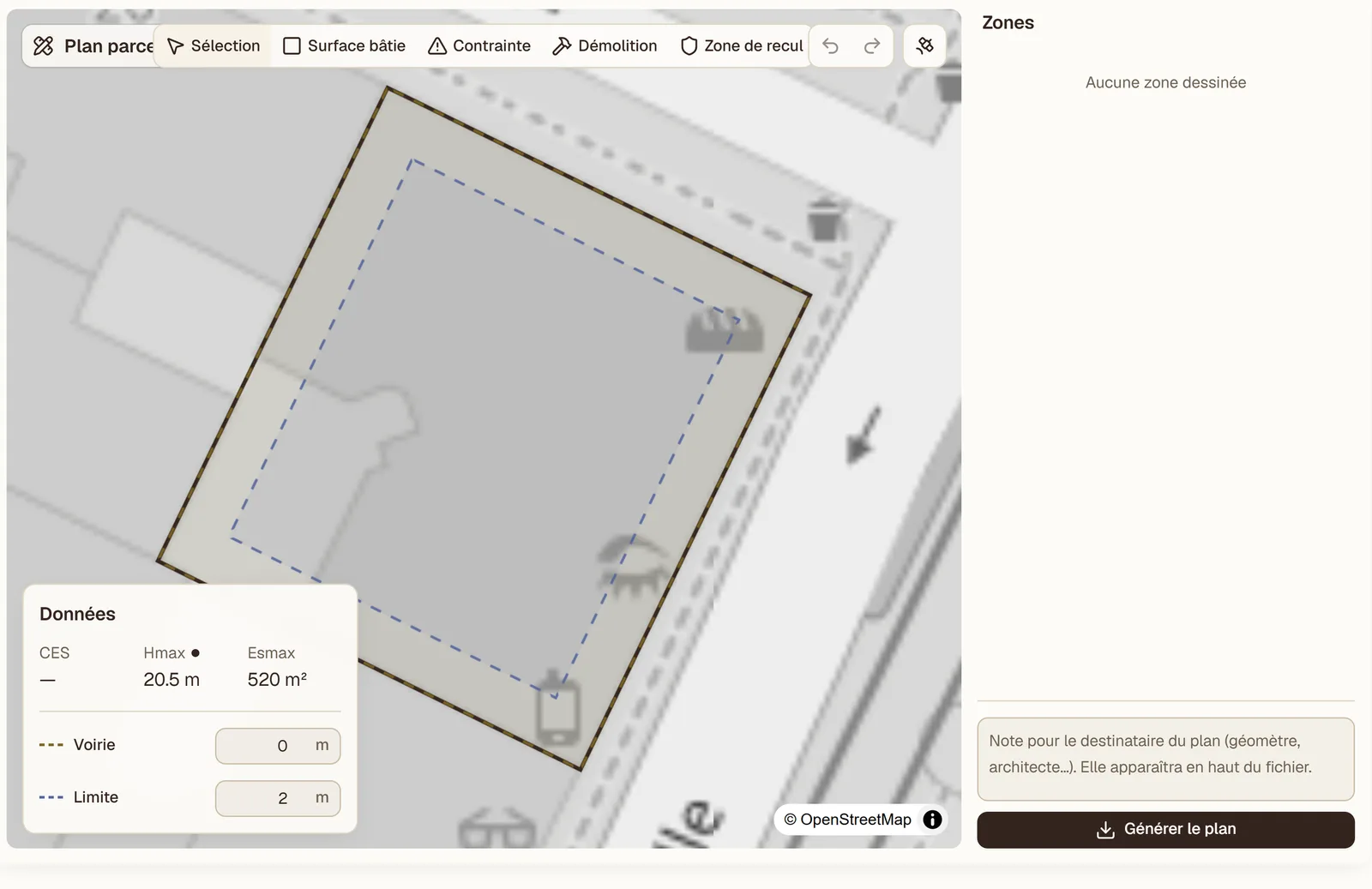This screenshot has height=889, width=1372.
Task: Click the Esmax 520 m² value
Action: pos(277,680)
